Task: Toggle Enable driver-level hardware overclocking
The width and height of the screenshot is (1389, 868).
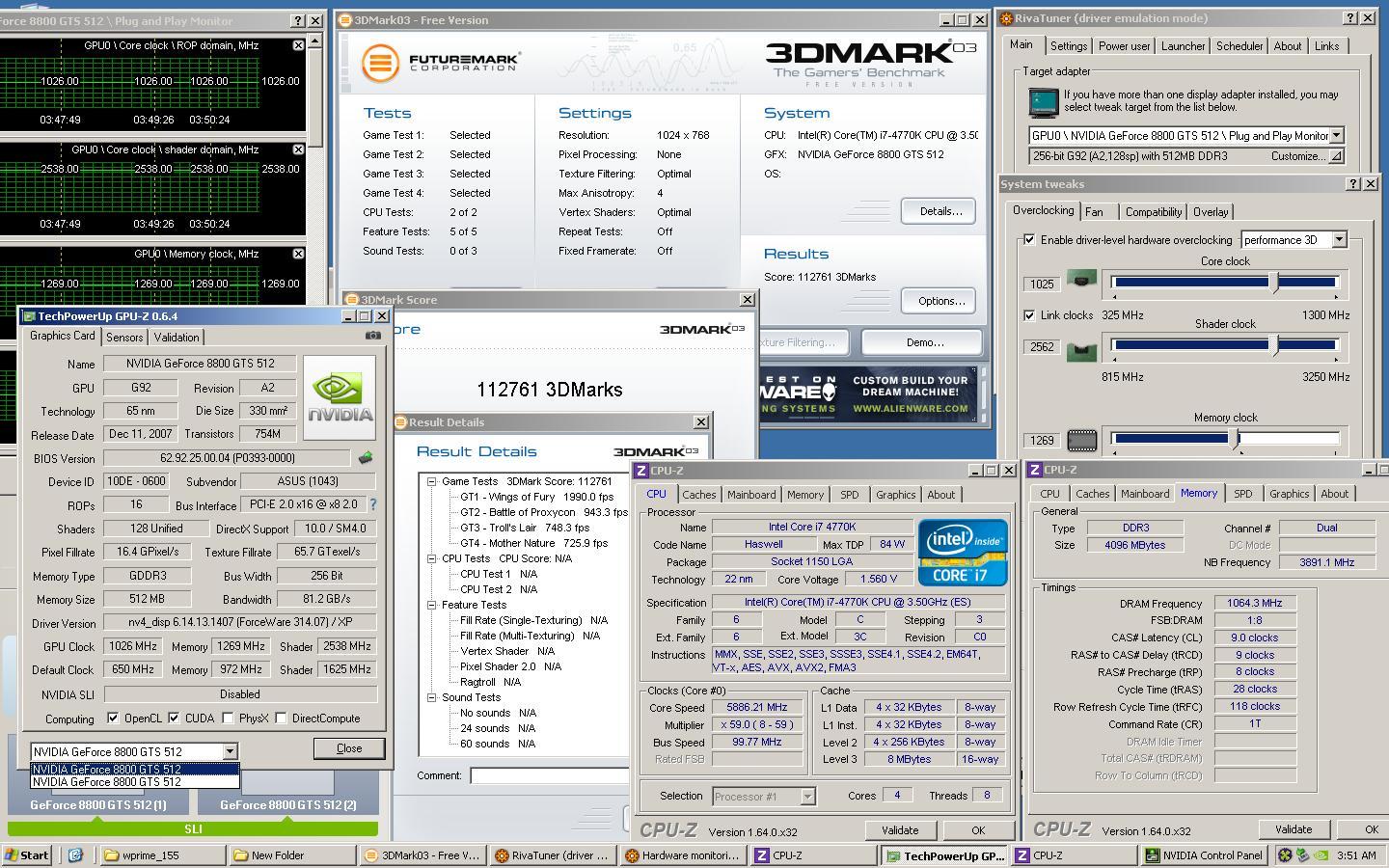Action: pos(1029,239)
